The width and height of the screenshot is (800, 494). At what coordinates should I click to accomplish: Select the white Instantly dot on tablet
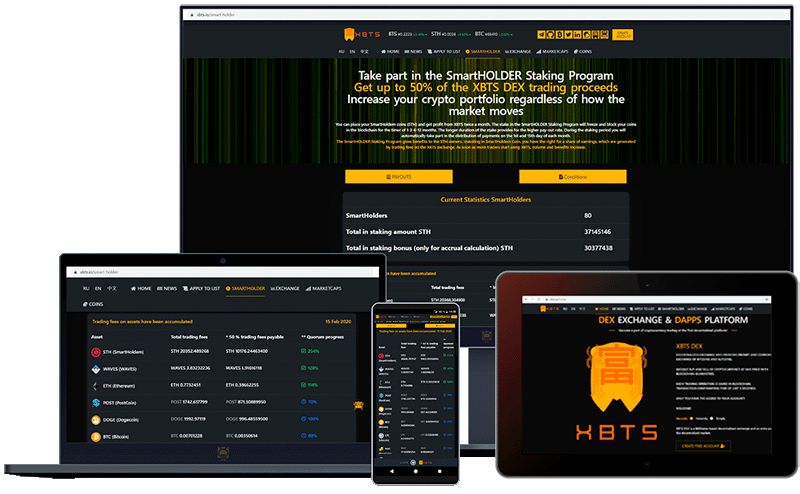(712, 418)
